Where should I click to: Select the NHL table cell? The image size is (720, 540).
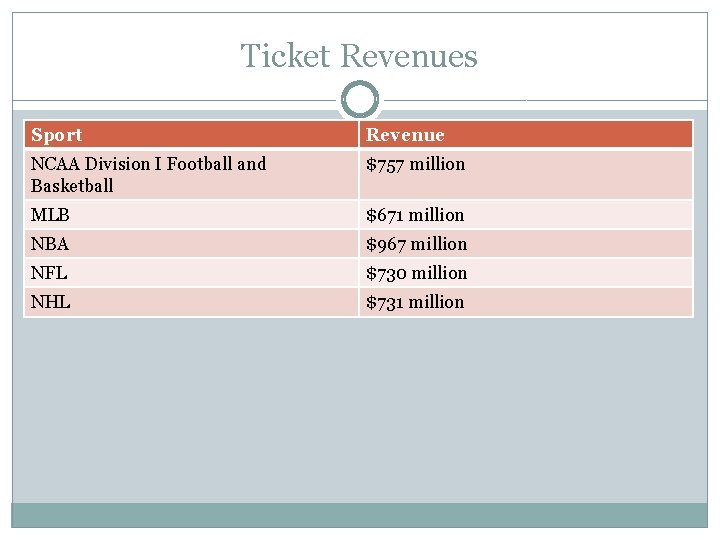click(51, 302)
